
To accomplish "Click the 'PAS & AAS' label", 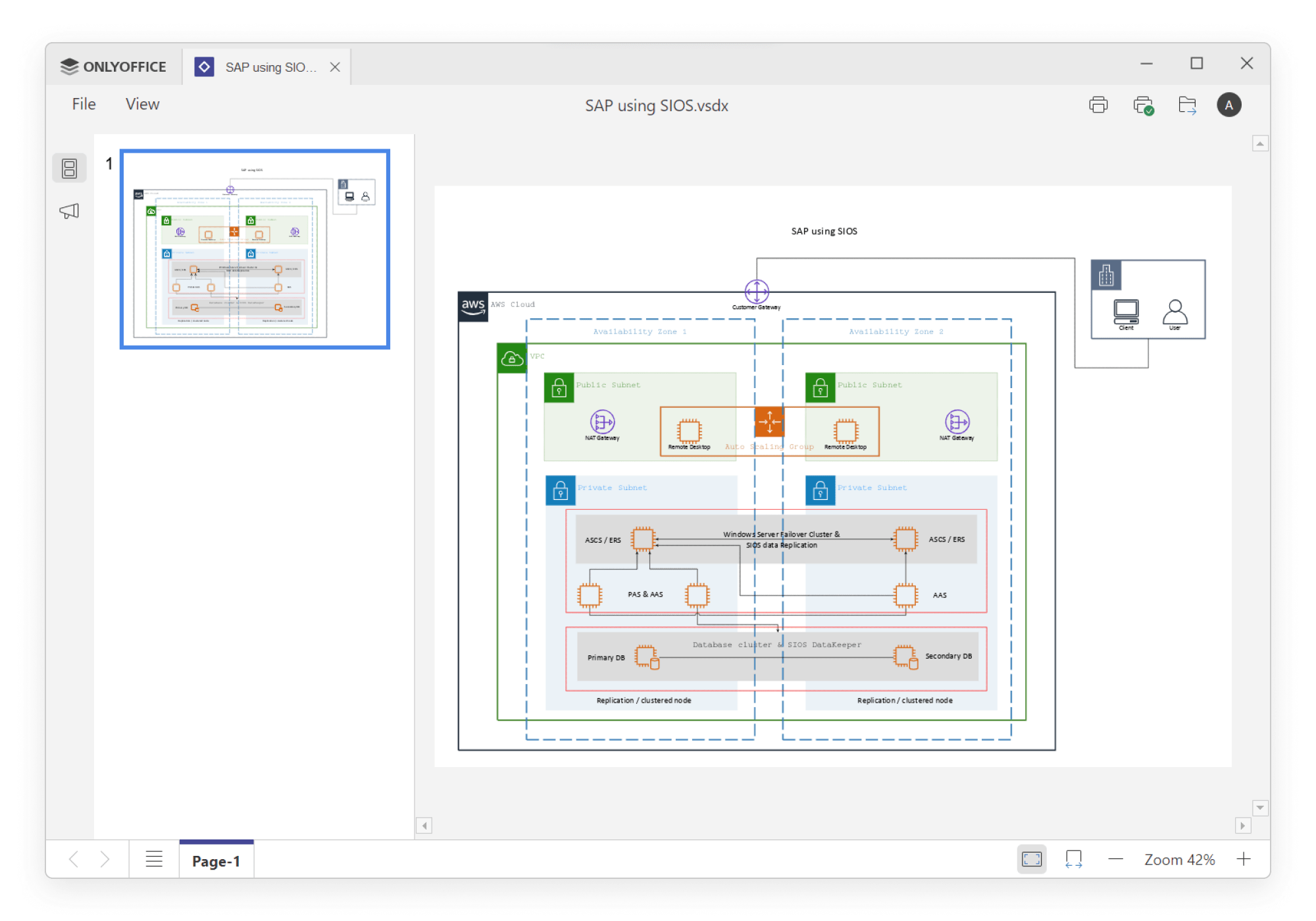I will coord(645,594).
